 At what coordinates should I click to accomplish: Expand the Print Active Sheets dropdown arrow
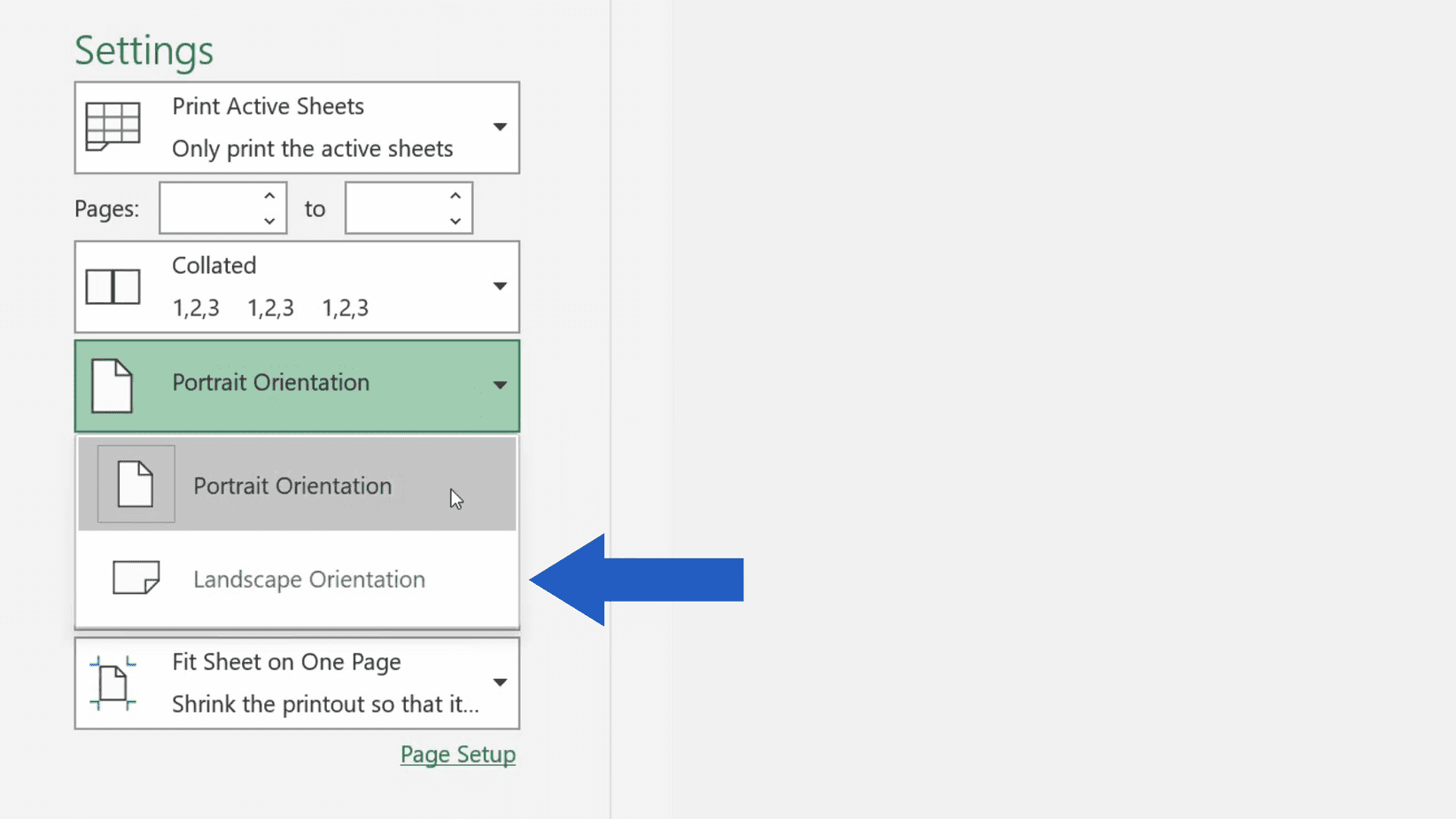click(x=500, y=127)
